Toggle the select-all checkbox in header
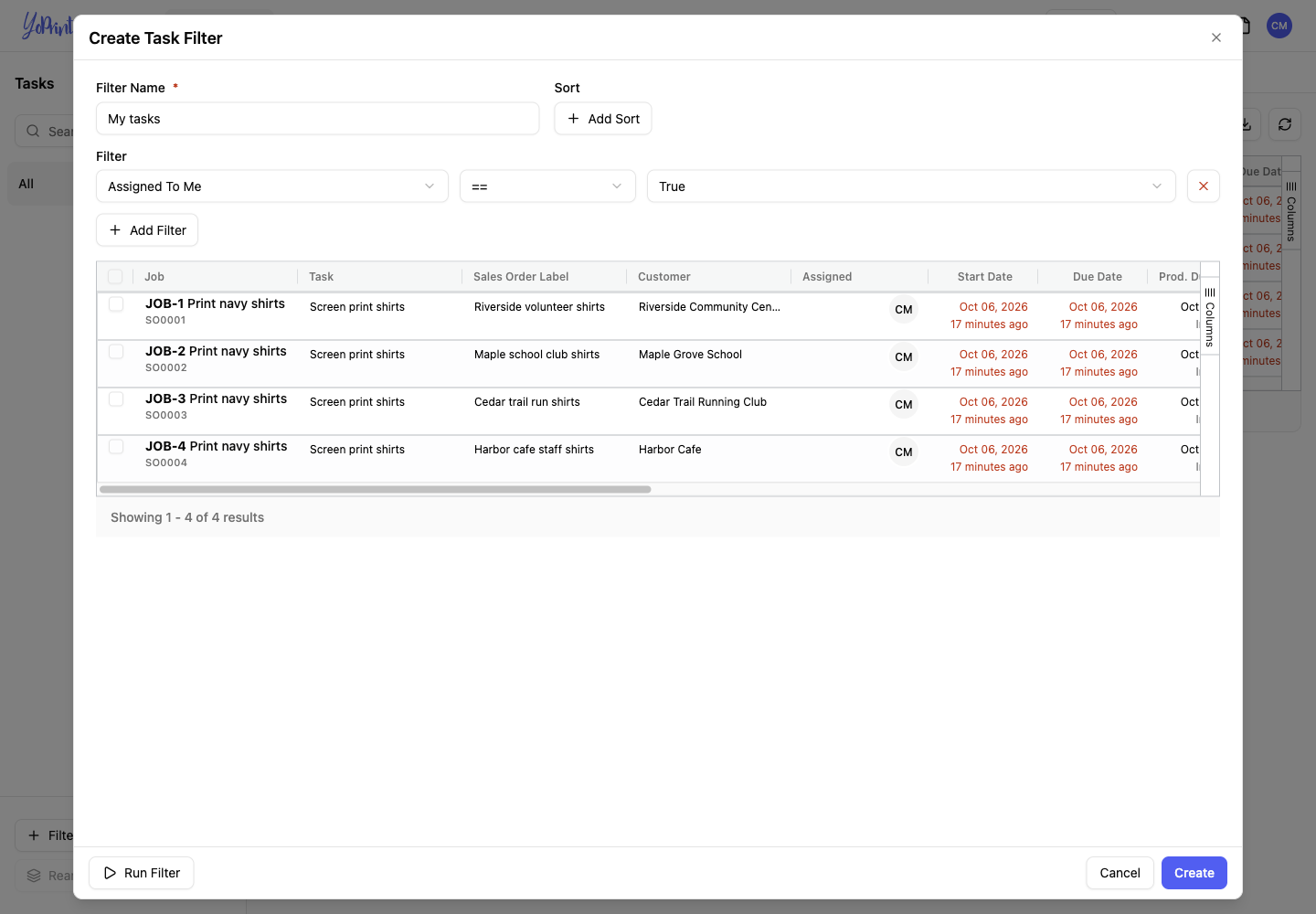The image size is (1316, 914). click(x=115, y=277)
